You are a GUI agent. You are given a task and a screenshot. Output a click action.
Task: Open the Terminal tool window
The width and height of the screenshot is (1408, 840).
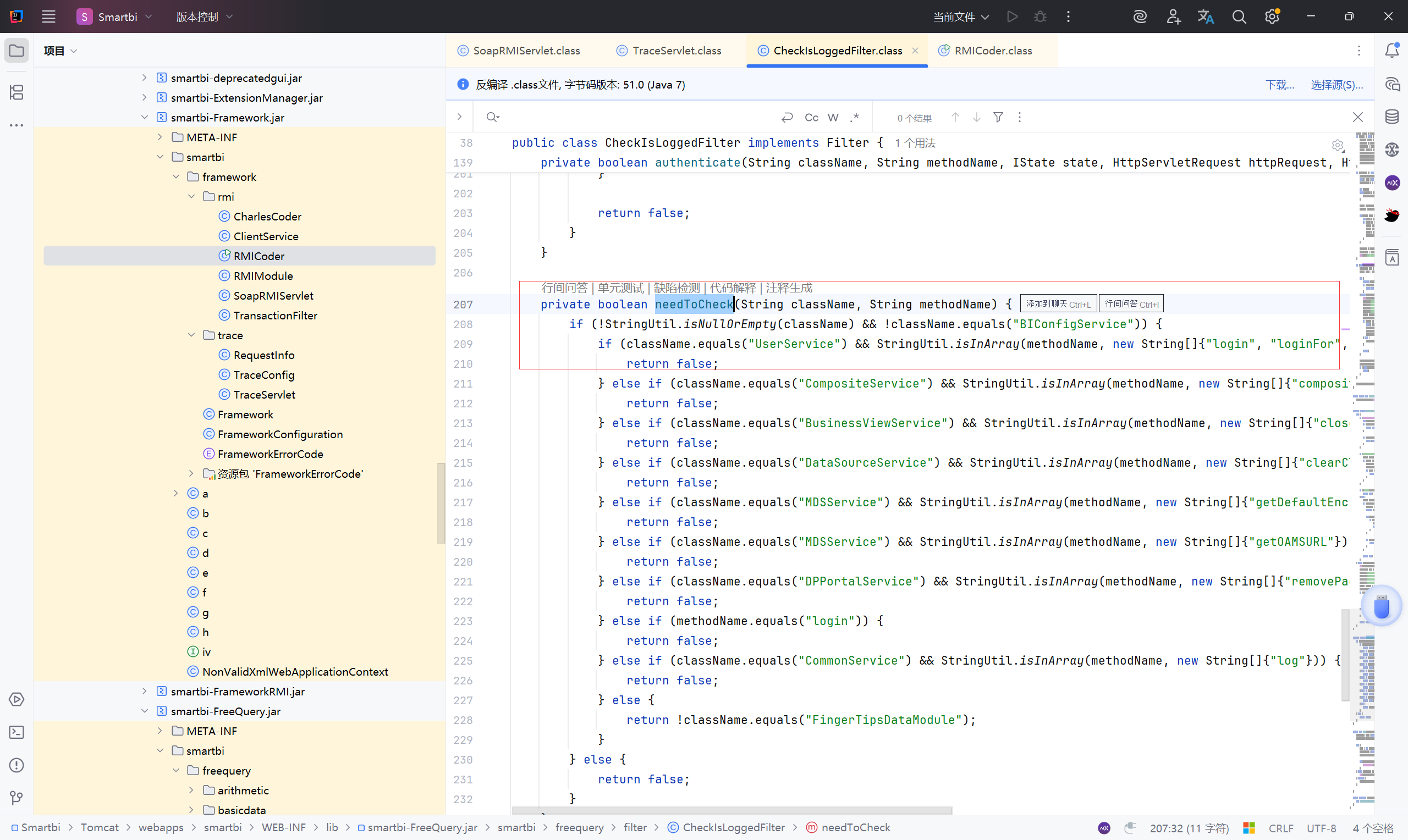pyautogui.click(x=16, y=732)
